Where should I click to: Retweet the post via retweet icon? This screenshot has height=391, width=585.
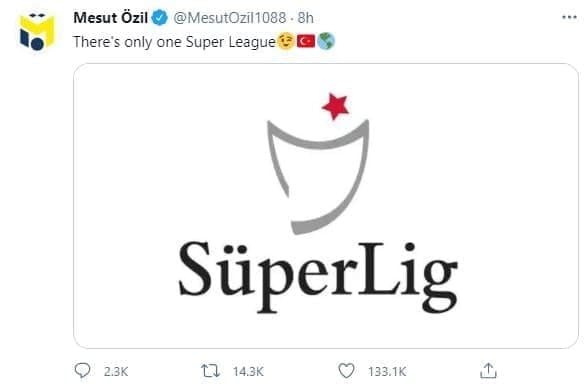click(x=210, y=371)
